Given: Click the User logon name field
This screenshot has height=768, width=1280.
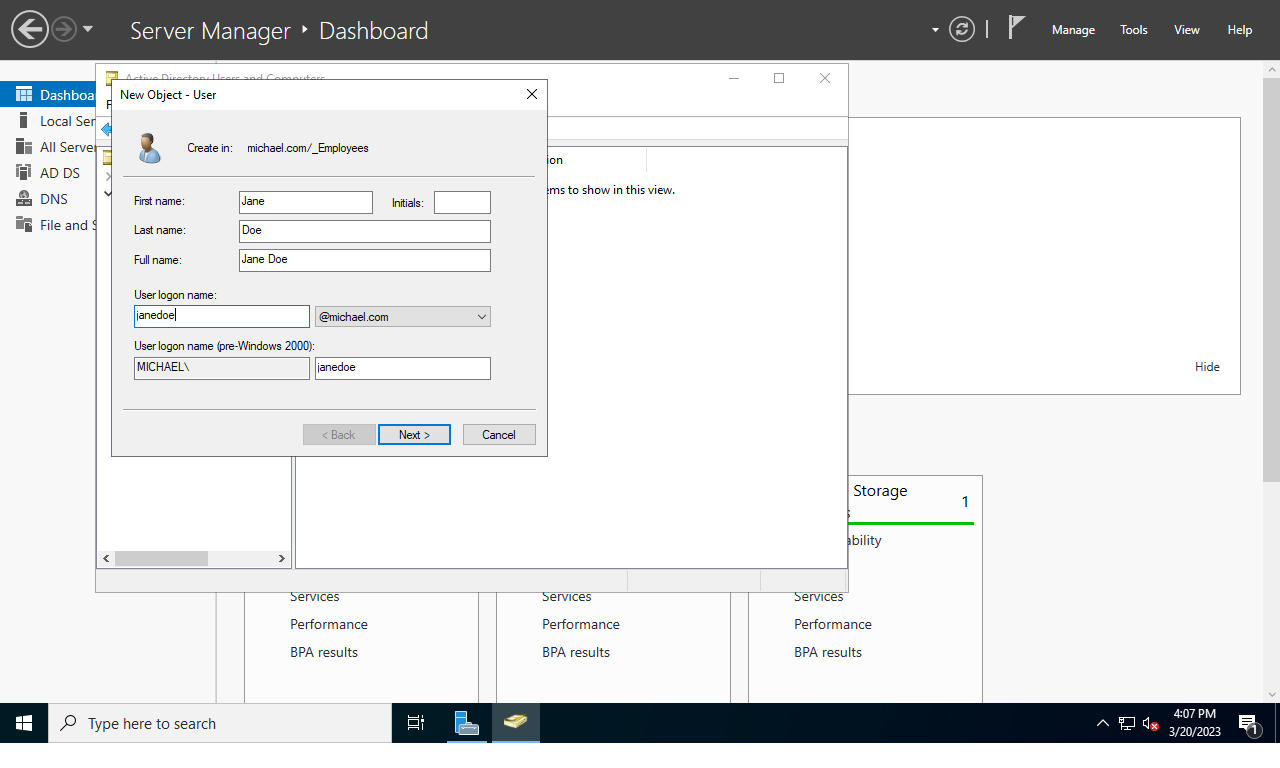Looking at the screenshot, I should (x=222, y=316).
